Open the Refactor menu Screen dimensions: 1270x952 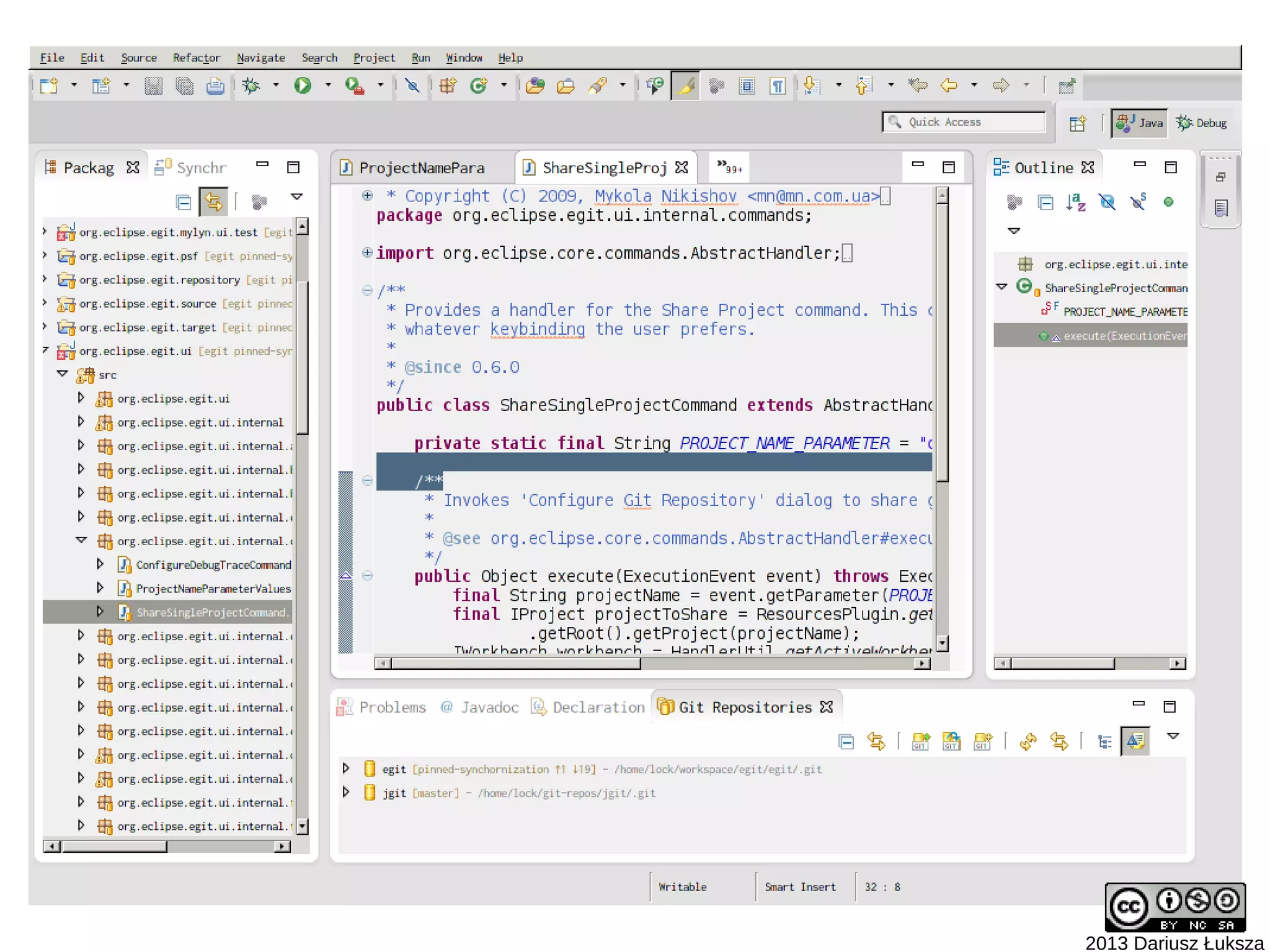coord(196,58)
